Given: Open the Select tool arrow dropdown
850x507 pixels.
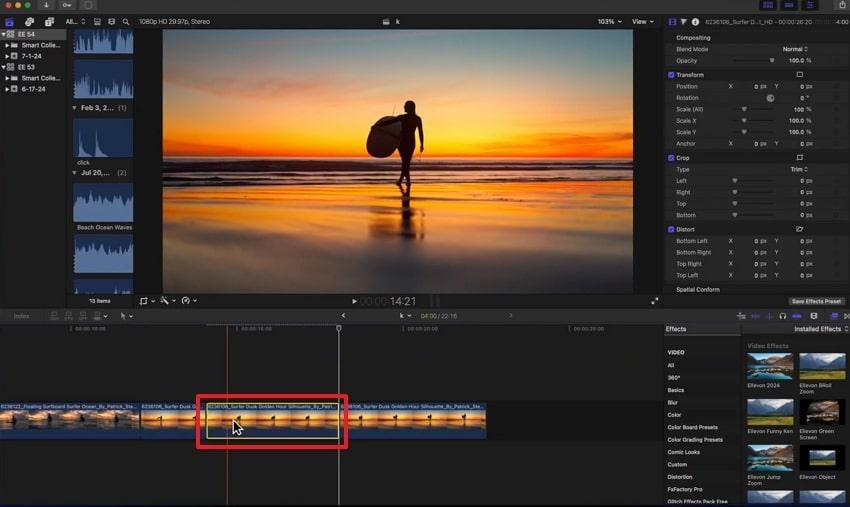Looking at the screenshot, I should pyautogui.click(x=126, y=316).
